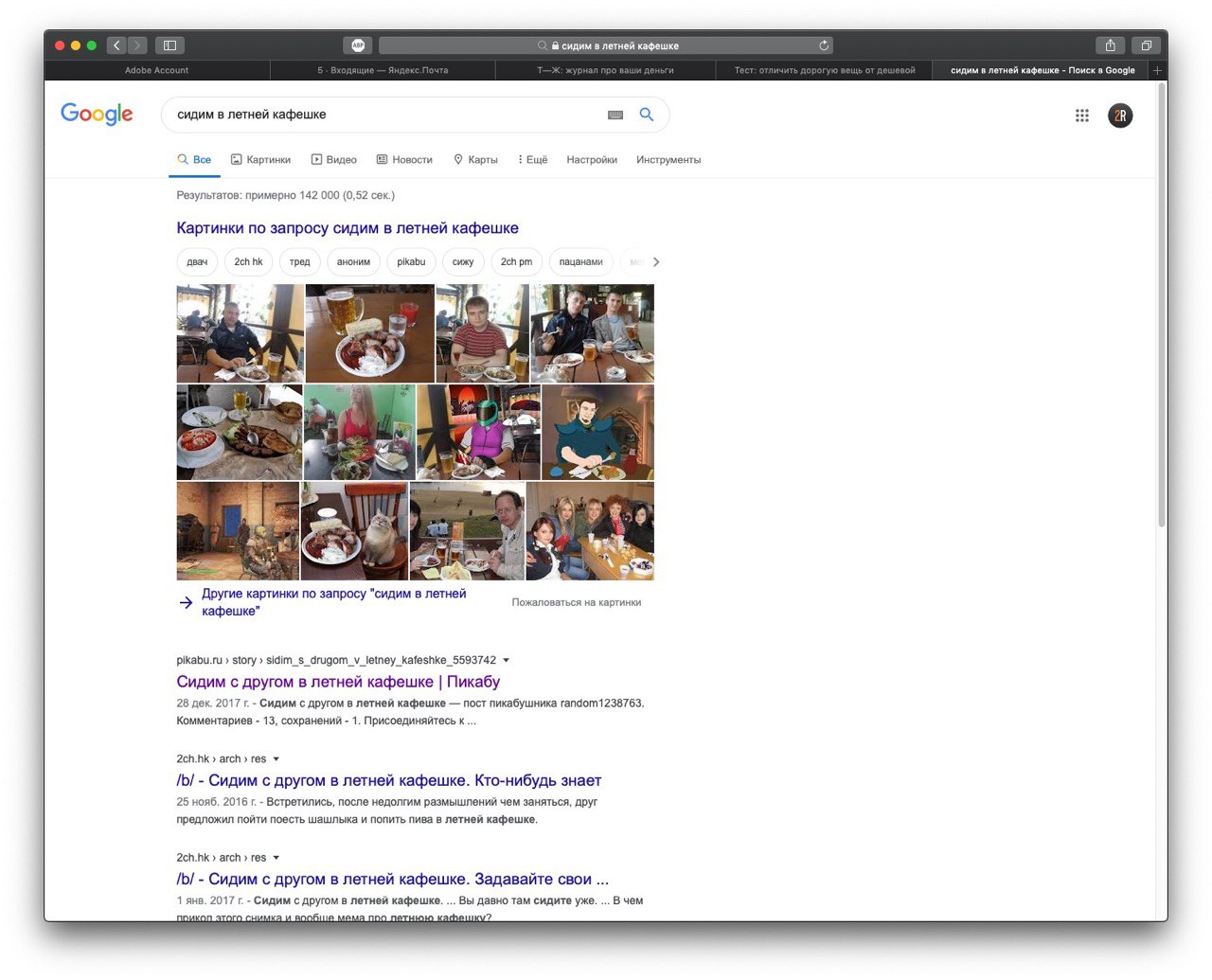Viewport: 1212px width, 980px height.
Task: Switch to the Adobe Account tab
Action: point(157,70)
